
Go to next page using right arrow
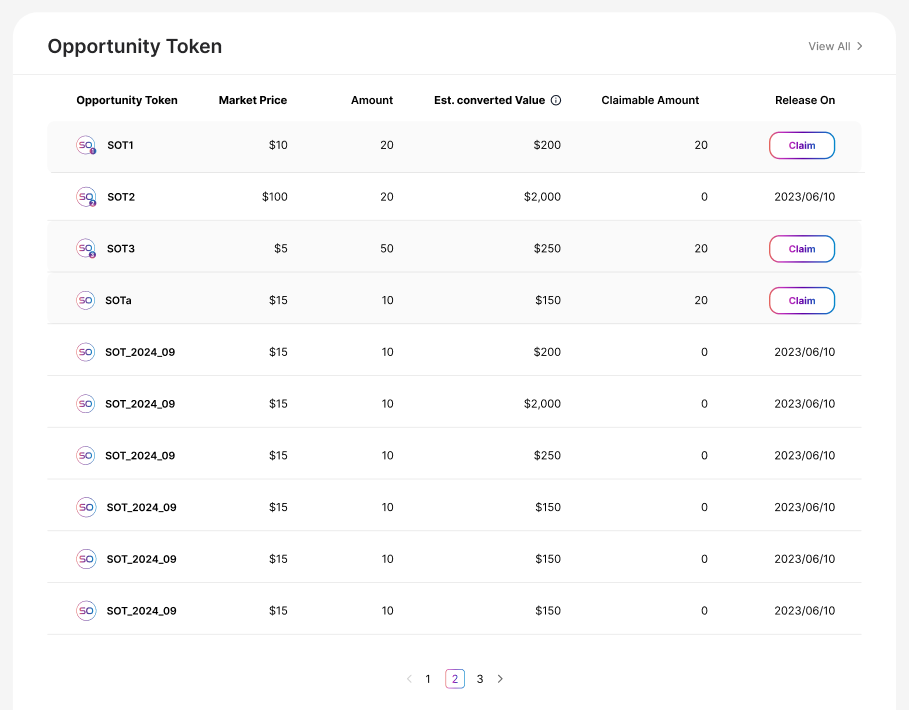(x=500, y=679)
